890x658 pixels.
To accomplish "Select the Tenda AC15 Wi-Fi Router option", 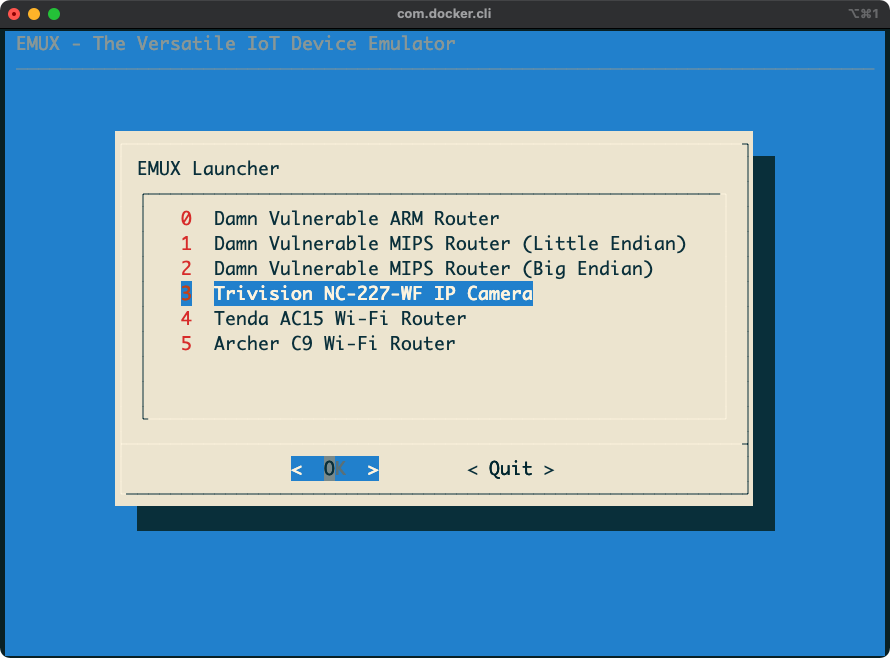I will pyautogui.click(x=340, y=318).
